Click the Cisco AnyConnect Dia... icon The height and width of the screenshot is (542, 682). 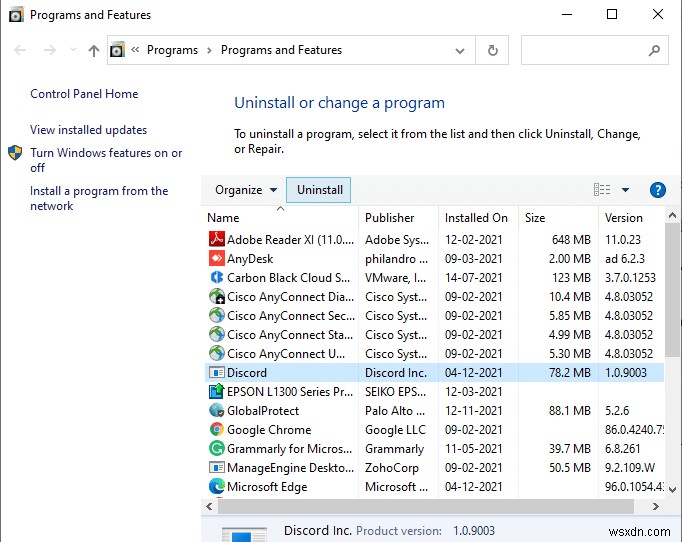pos(217,297)
